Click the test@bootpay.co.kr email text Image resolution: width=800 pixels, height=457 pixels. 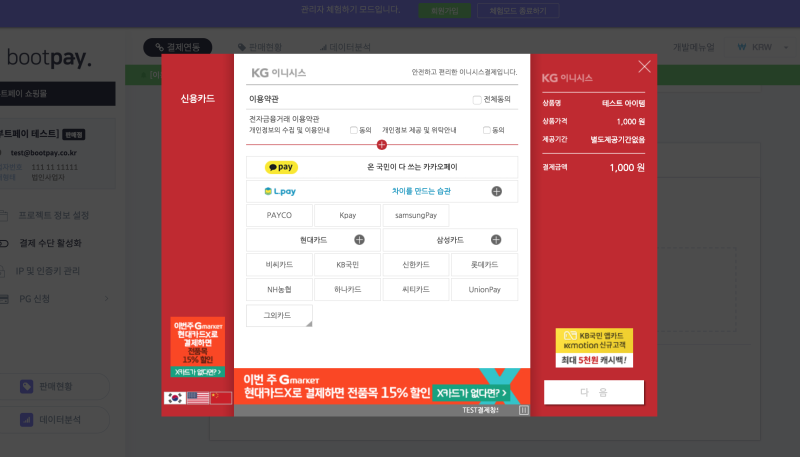pyautogui.click(x=44, y=153)
